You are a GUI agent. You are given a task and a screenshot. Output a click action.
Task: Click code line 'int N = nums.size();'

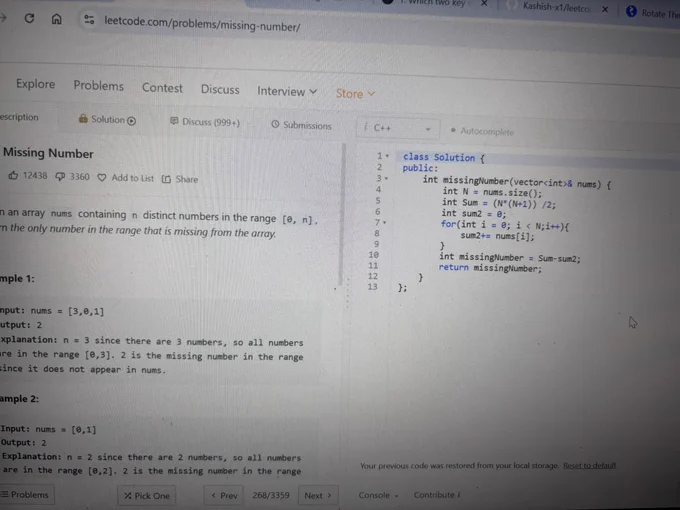point(492,192)
